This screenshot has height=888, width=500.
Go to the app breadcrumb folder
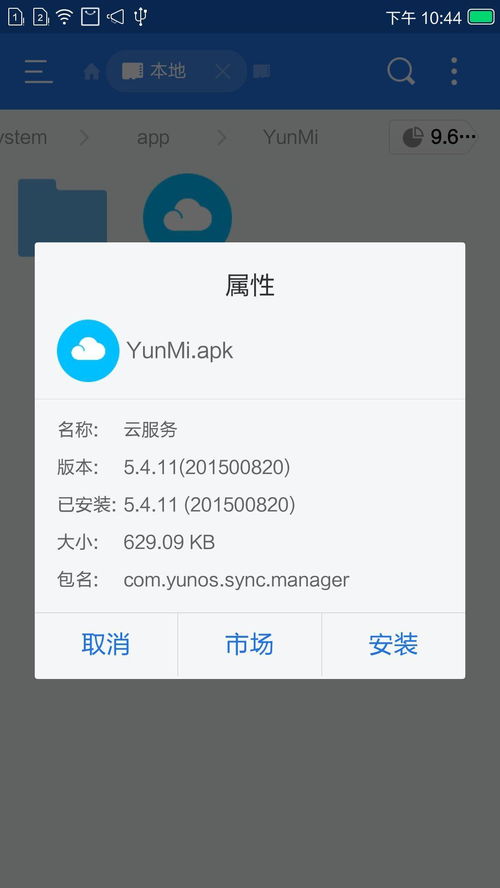(153, 137)
